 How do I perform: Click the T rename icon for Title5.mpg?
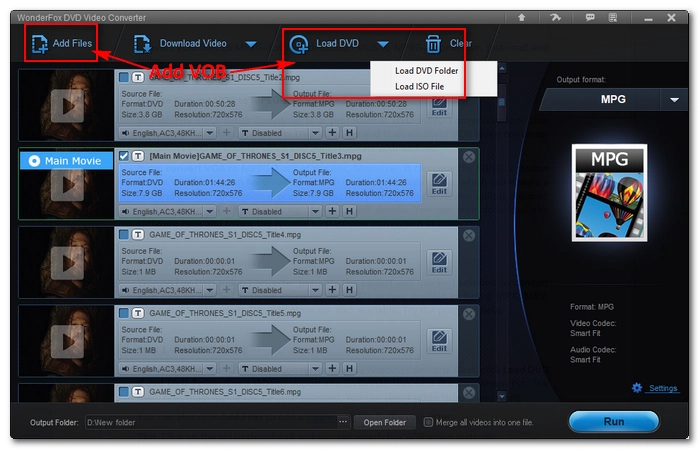[x=138, y=313]
